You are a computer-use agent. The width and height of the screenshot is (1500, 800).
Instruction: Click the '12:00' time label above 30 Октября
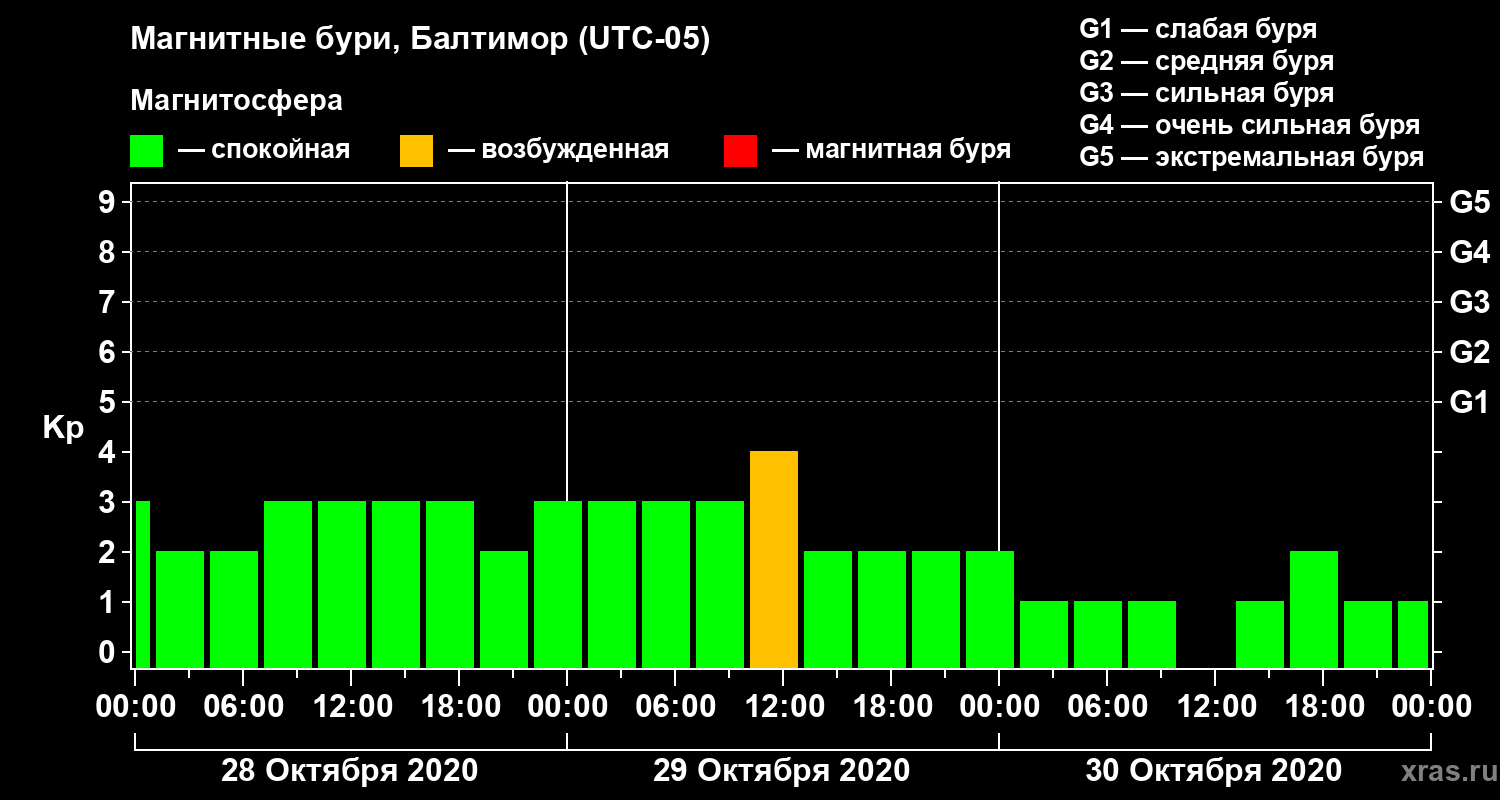click(x=1215, y=706)
